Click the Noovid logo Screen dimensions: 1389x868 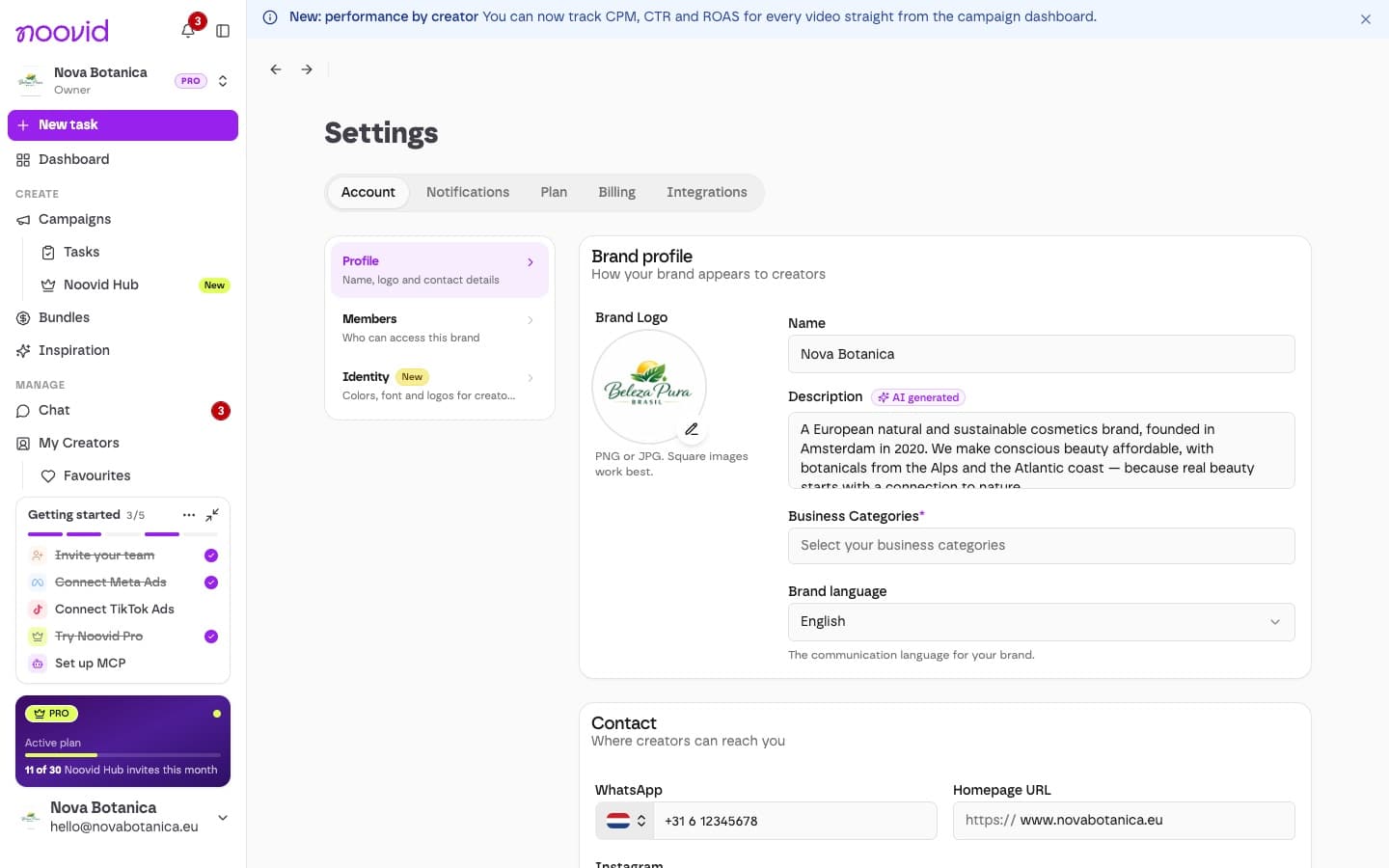click(x=63, y=31)
